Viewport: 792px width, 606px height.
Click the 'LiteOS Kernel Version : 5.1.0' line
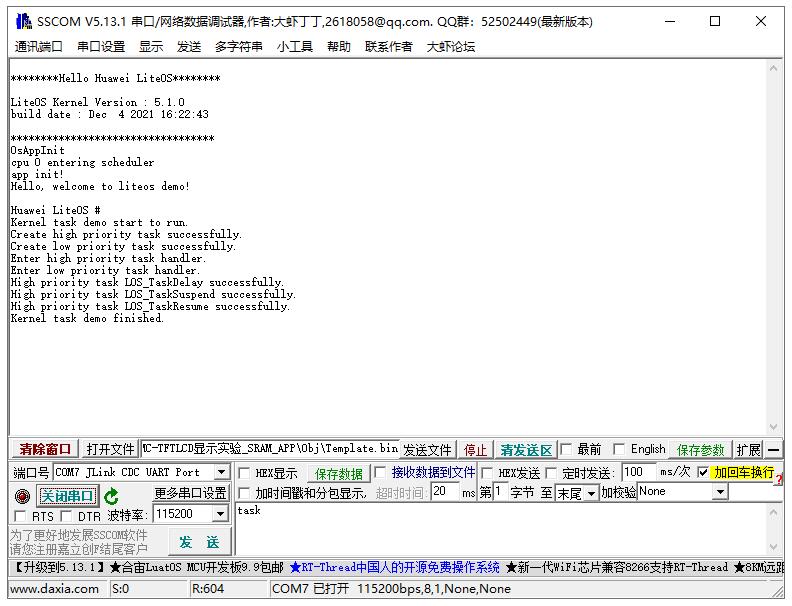pyautogui.click(x=98, y=102)
